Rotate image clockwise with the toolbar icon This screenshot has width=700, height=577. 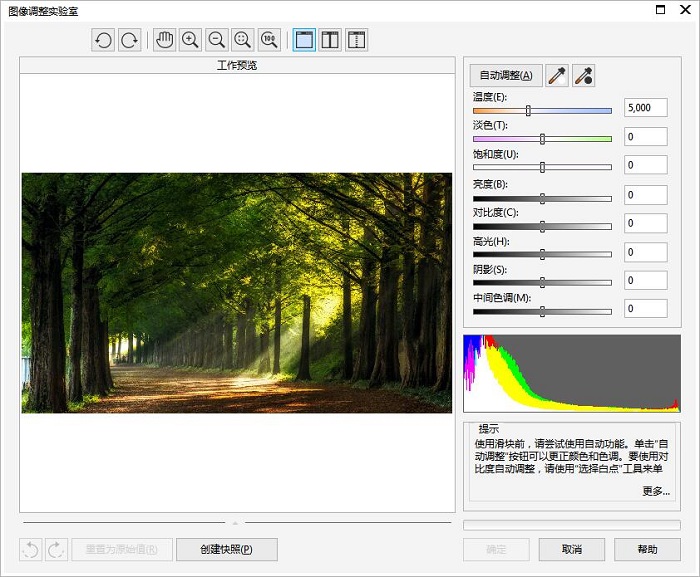130,40
